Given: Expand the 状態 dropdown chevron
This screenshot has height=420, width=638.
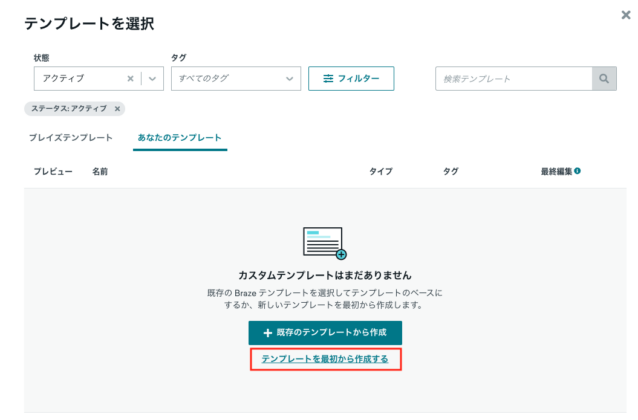Looking at the screenshot, I should [x=153, y=79].
